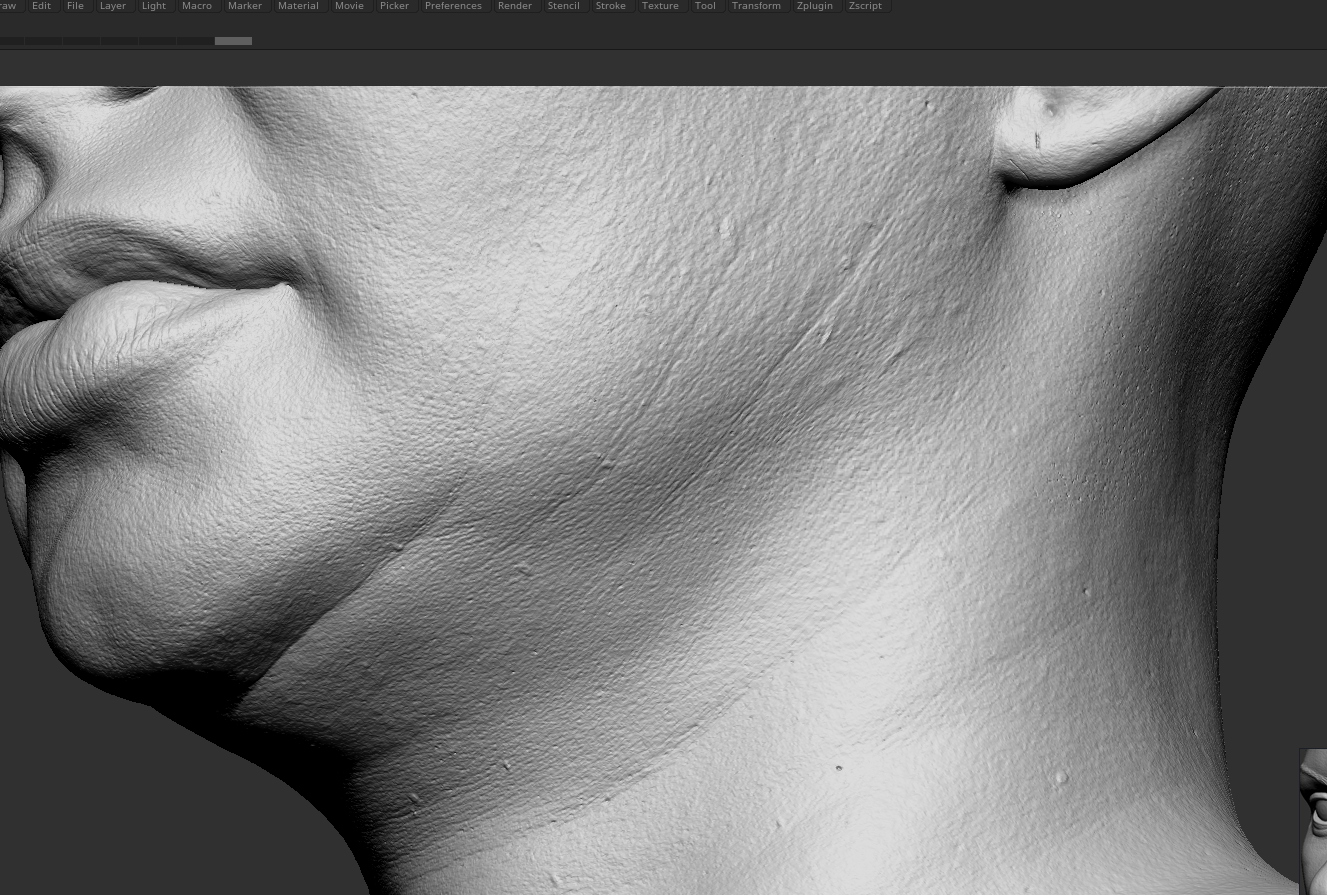This screenshot has width=1327, height=895.
Task: Open the File menu
Action: tap(75, 6)
